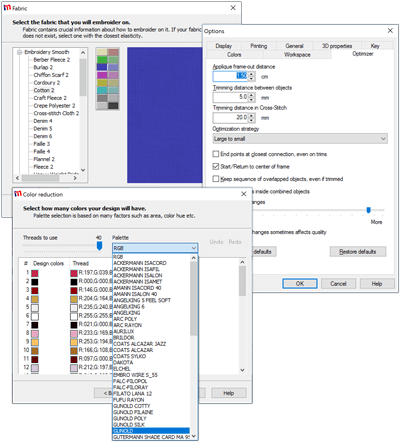Click the Threads to use slider handle

(x=99, y=246)
